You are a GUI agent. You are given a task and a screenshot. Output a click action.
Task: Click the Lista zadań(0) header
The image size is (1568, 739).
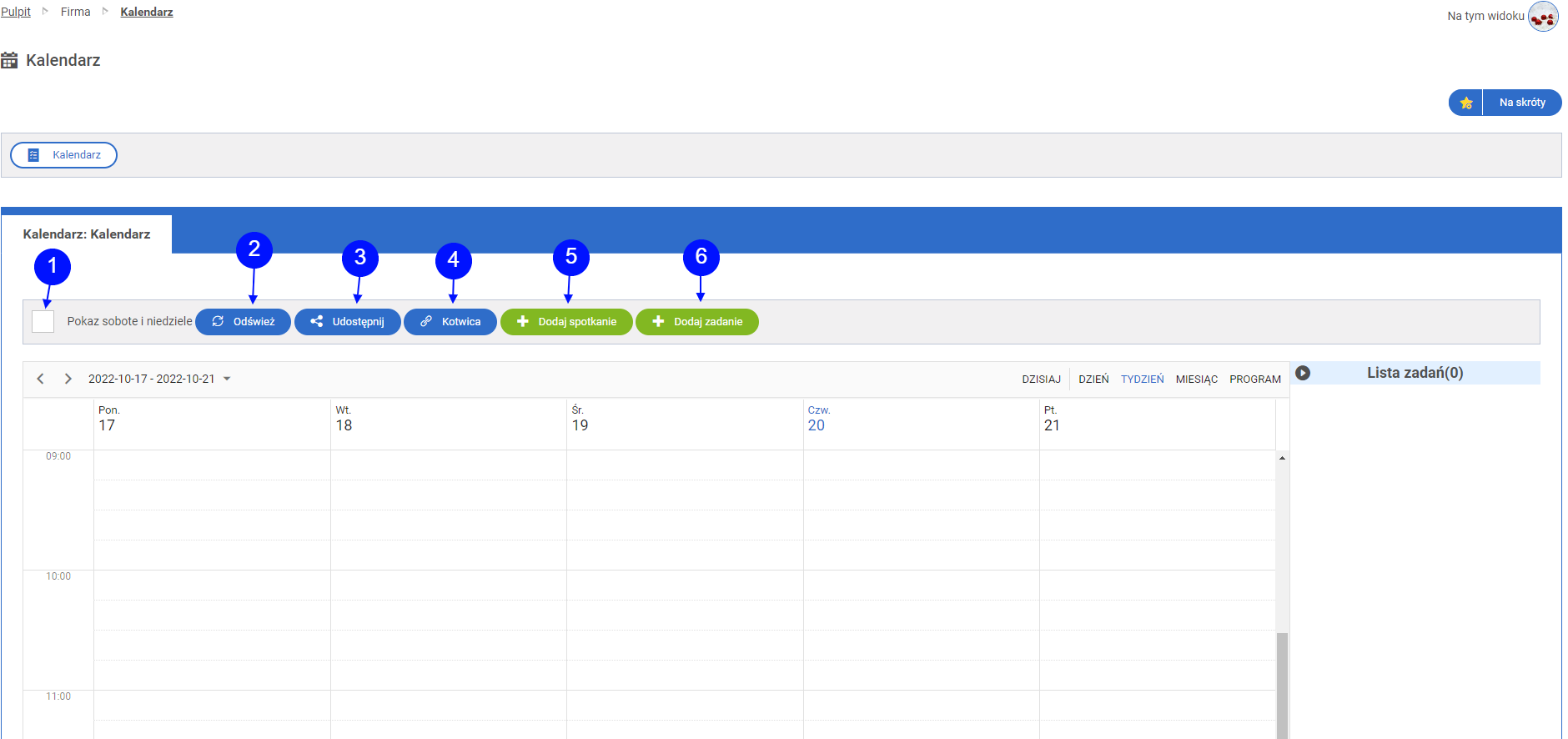click(1415, 373)
